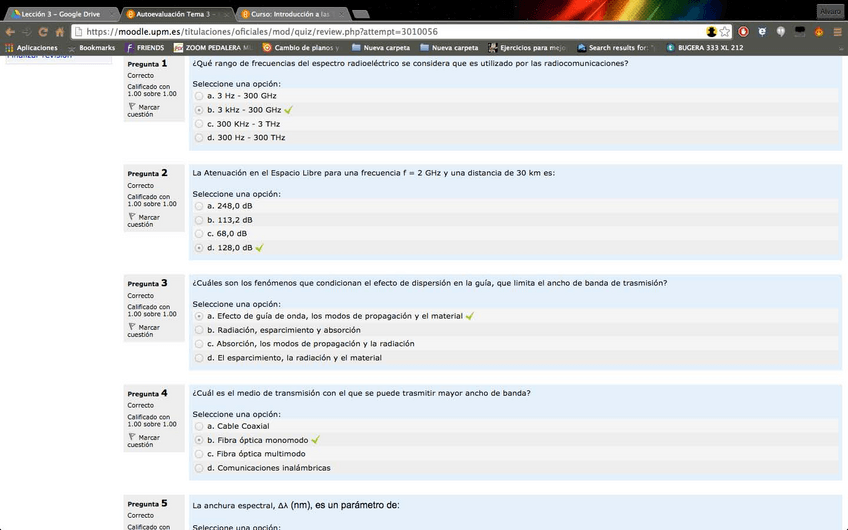The width and height of the screenshot is (848, 530).
Task: Open FRIENDS bookmark
Action: point(145,48)
